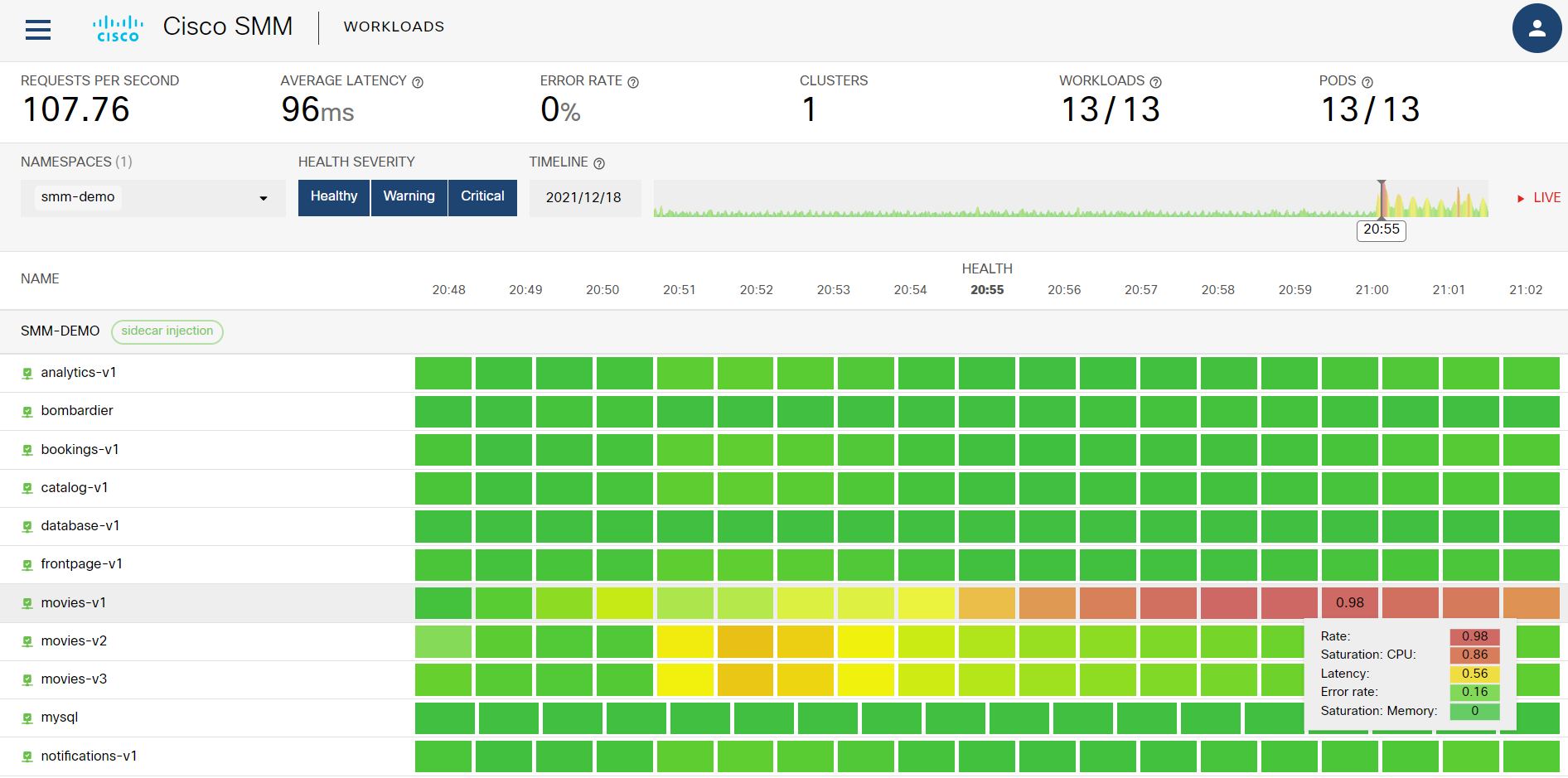
Task: Click the notifications-v1 workload icon
Action: pyautogui.click(x=27, y=756)
